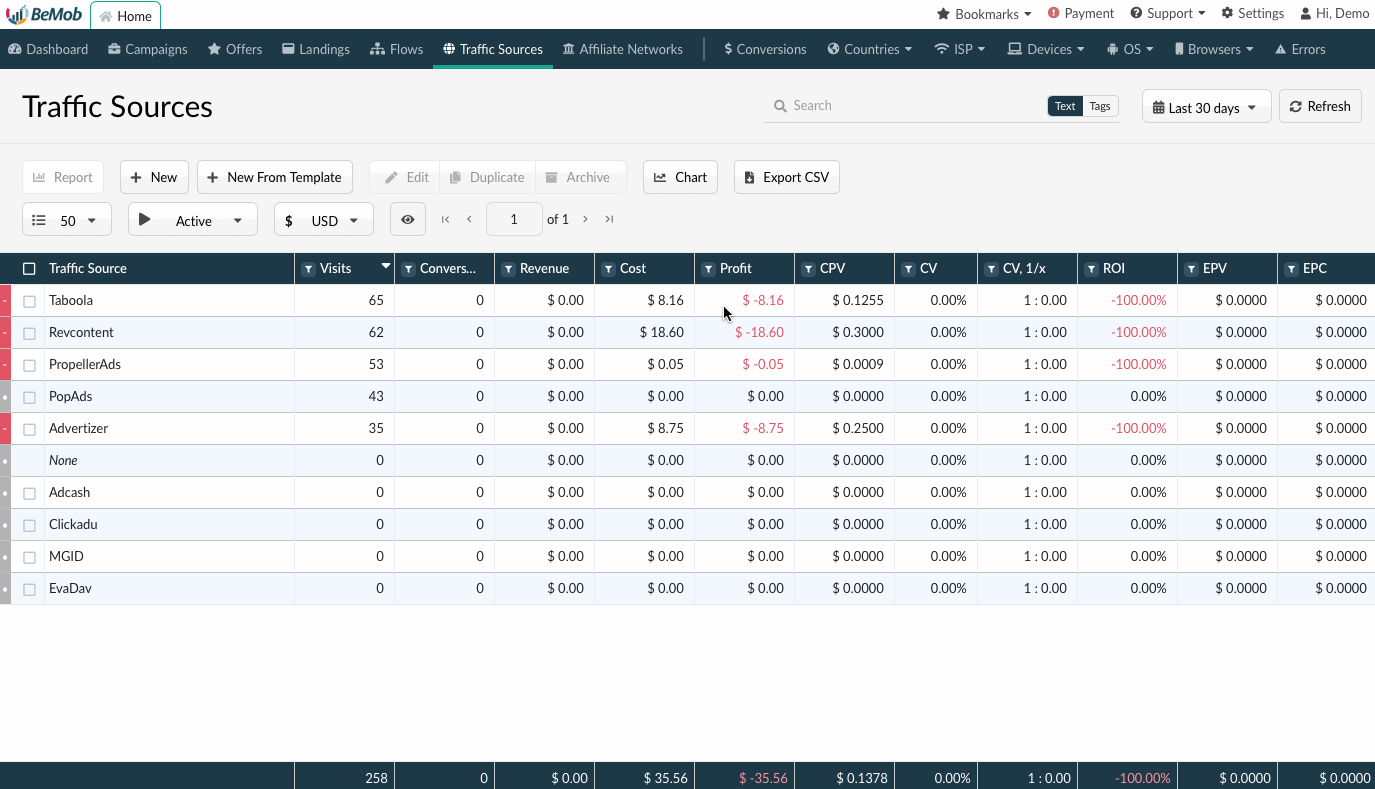
Task: Check the Advertizer row checkbox
Action: click(x=29, y=429)
